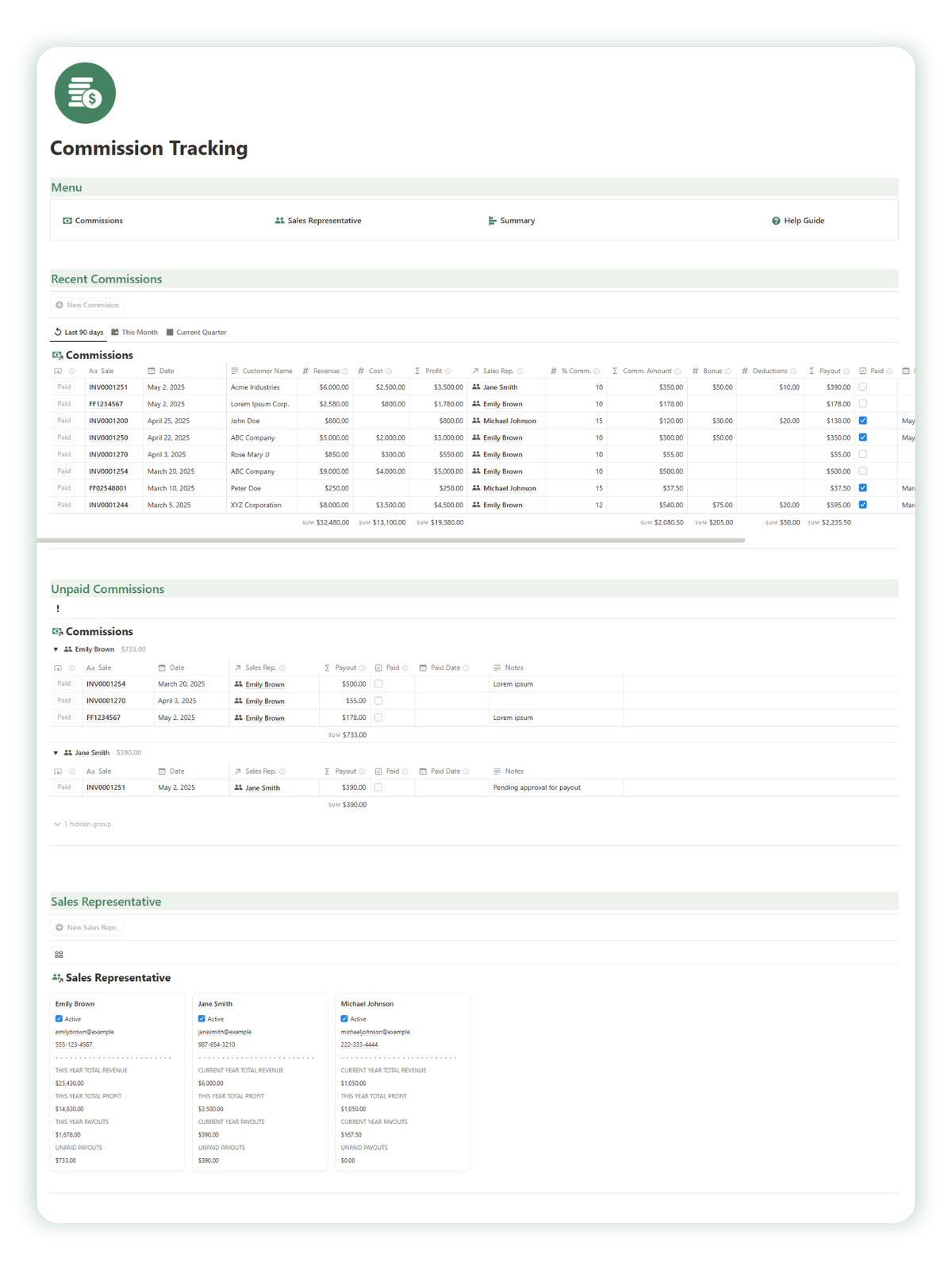Screen dimensions: 952x1270
Task: Check Paid box for FF1234567 in Recent Commissions
Action: (863, 404)
